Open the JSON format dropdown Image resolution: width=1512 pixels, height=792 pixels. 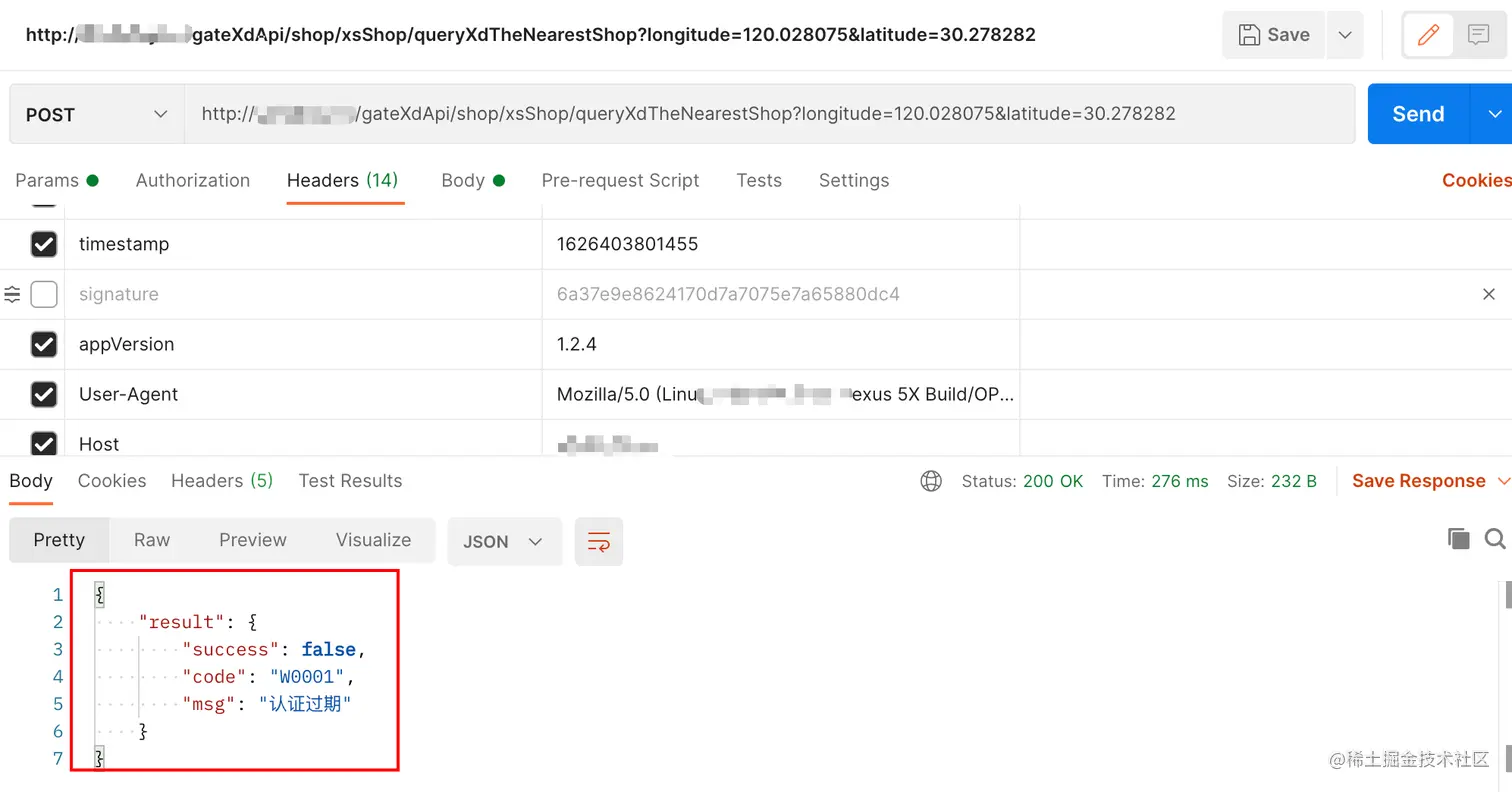pos(504,541)
